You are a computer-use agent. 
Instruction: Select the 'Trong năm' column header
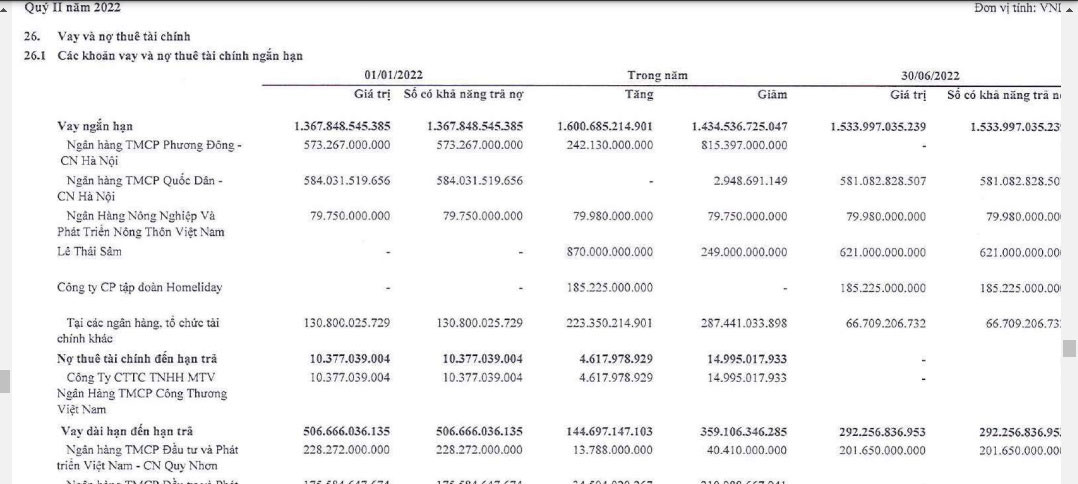657,76
